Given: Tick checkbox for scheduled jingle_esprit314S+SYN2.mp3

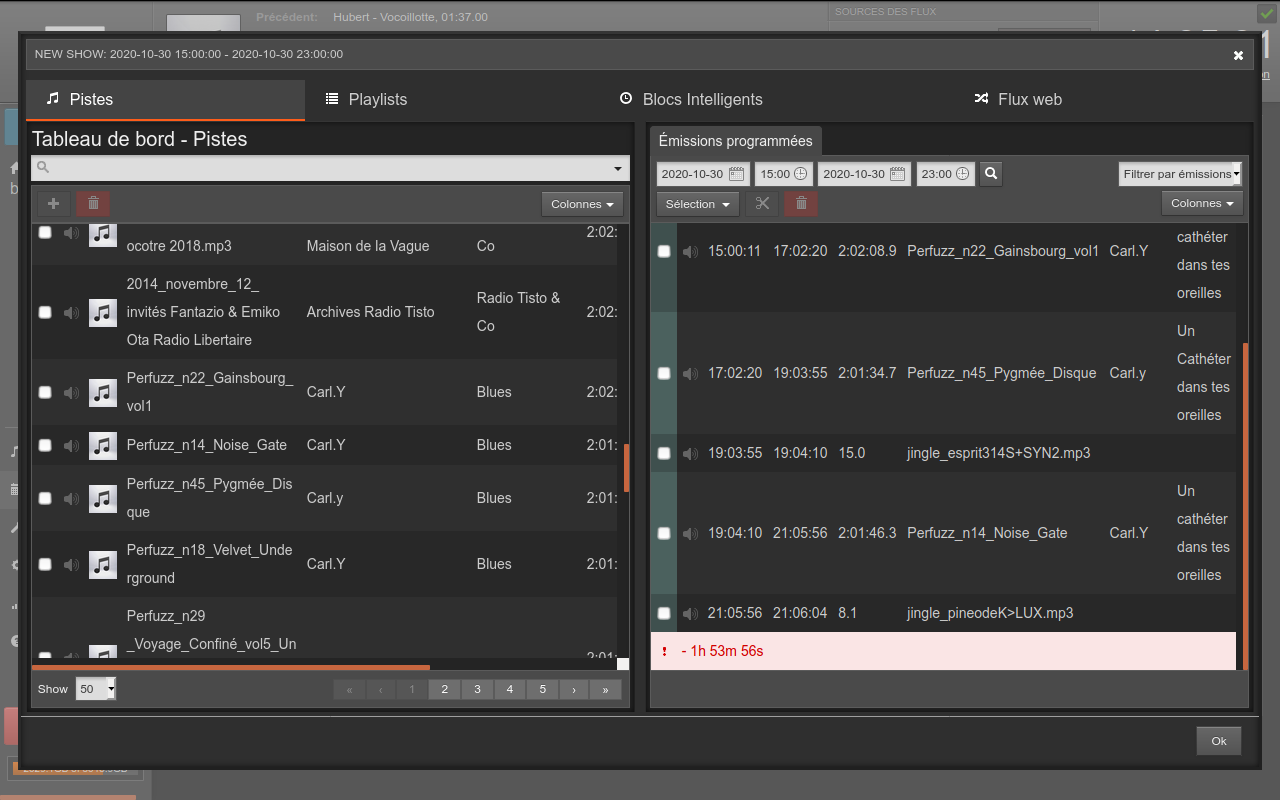Looking at the screenshot, I should tap(664, 453).
